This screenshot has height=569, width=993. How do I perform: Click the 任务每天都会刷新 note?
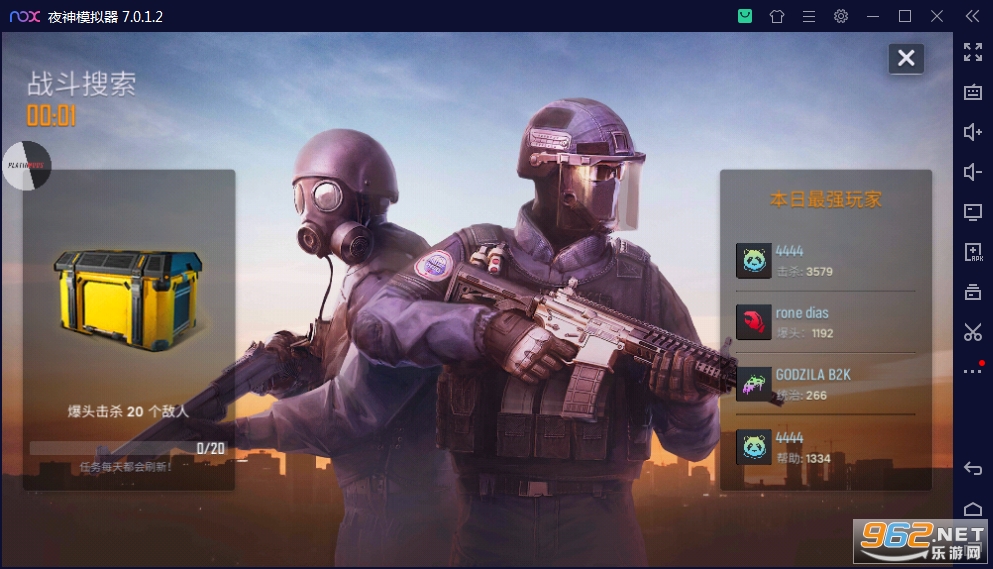pos(125,467)
